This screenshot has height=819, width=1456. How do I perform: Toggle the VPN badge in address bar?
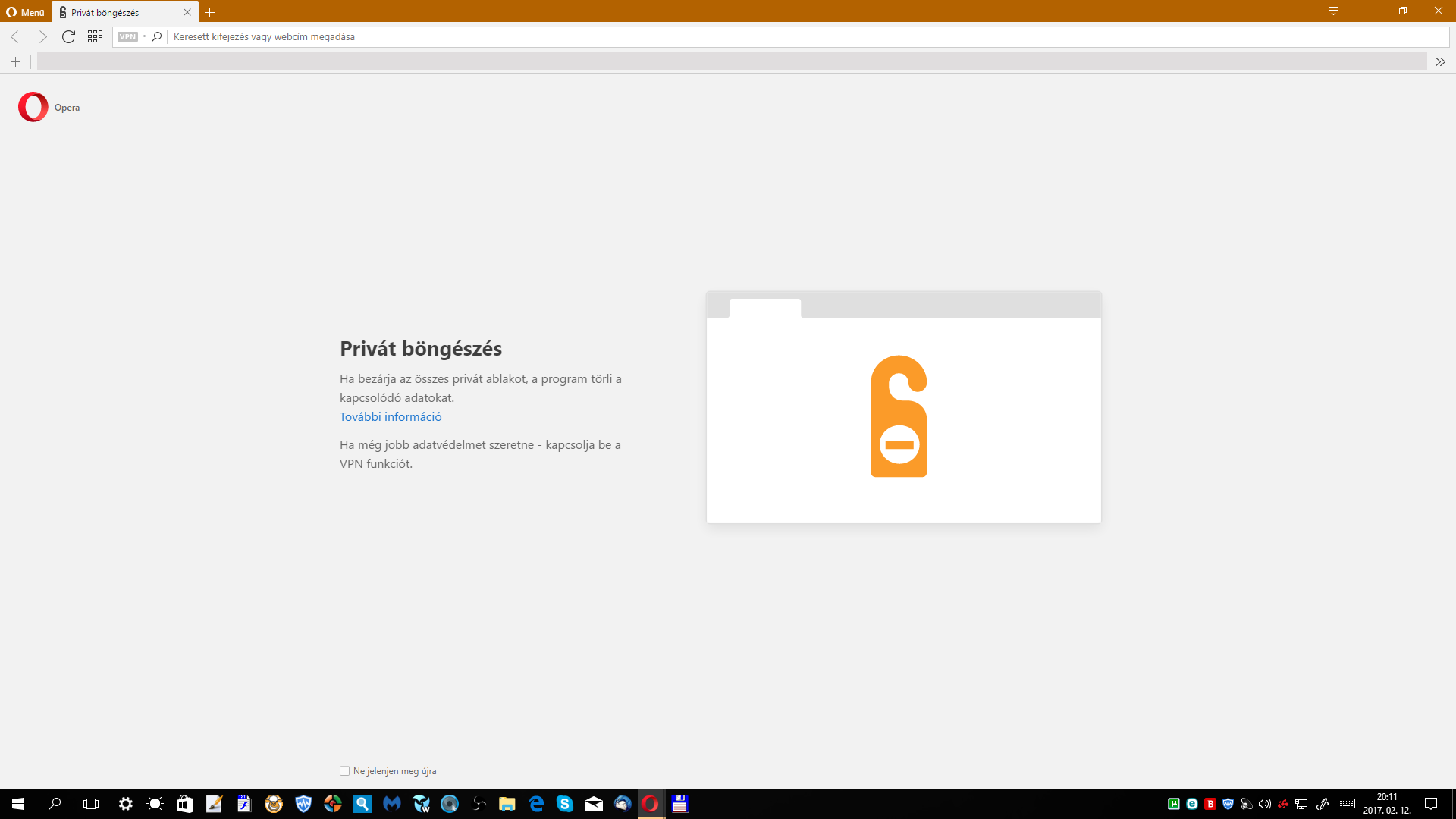127,36
